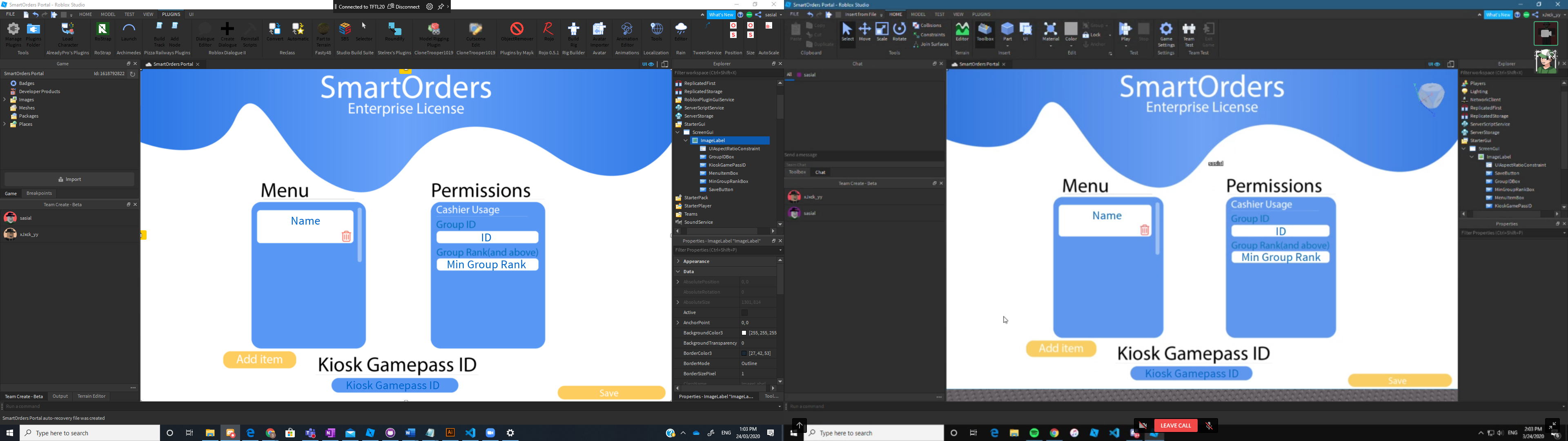Enable the Active checkbox in Properties

coord(745,312)
